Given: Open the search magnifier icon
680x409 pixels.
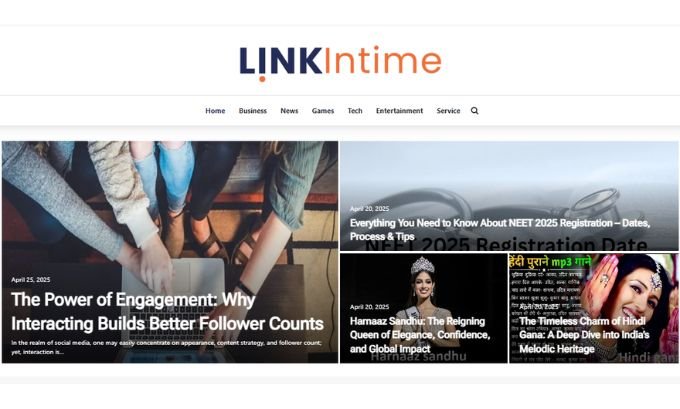Looking at the screenshot, I should (x=474, y=111).
